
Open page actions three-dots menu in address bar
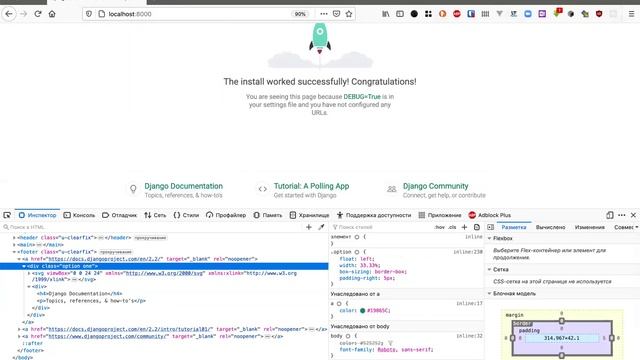(324, 14)
